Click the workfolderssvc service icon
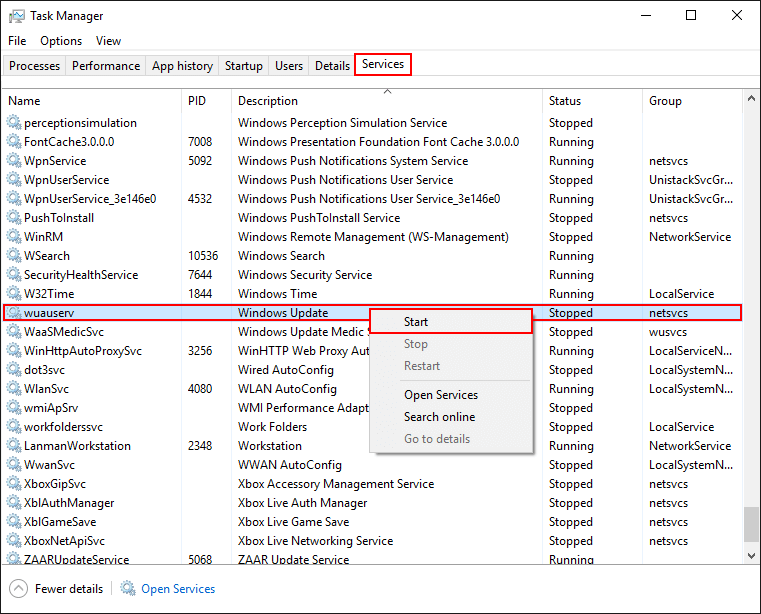This screenshot has width=761, height=614. (14, 426)
